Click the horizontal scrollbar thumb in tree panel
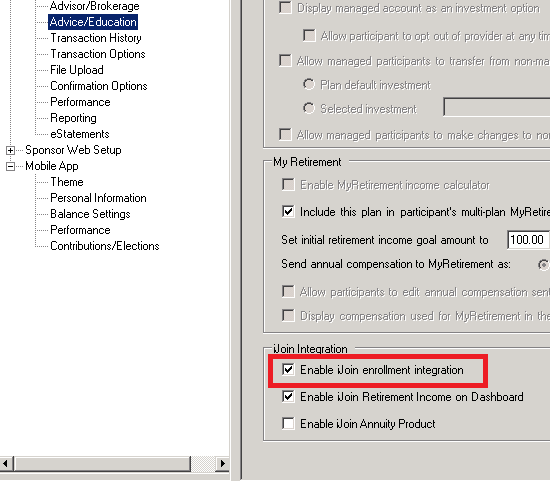 [102, 464]
